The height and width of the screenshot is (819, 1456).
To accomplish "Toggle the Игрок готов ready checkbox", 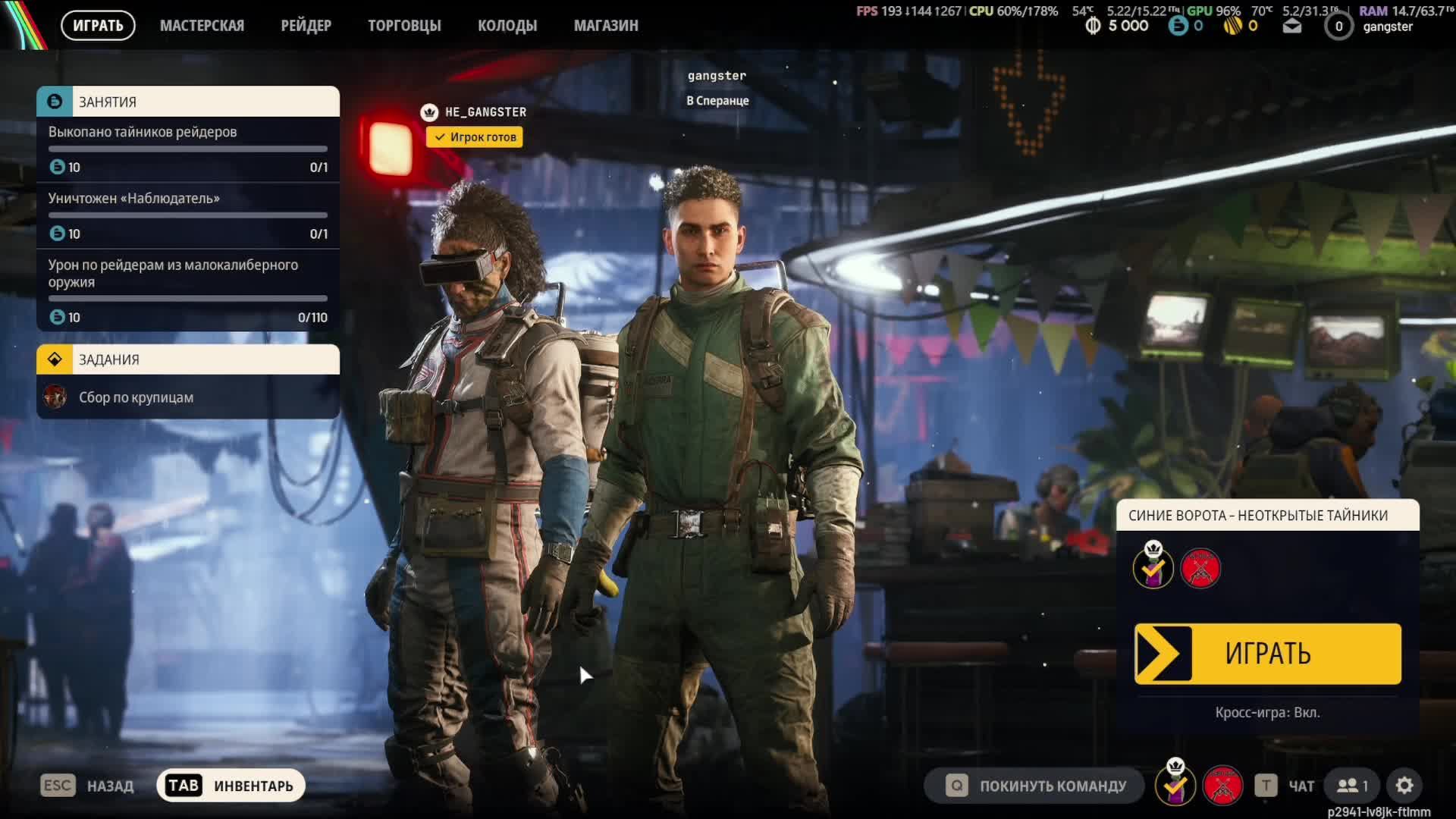I will (x=475, y=137).
